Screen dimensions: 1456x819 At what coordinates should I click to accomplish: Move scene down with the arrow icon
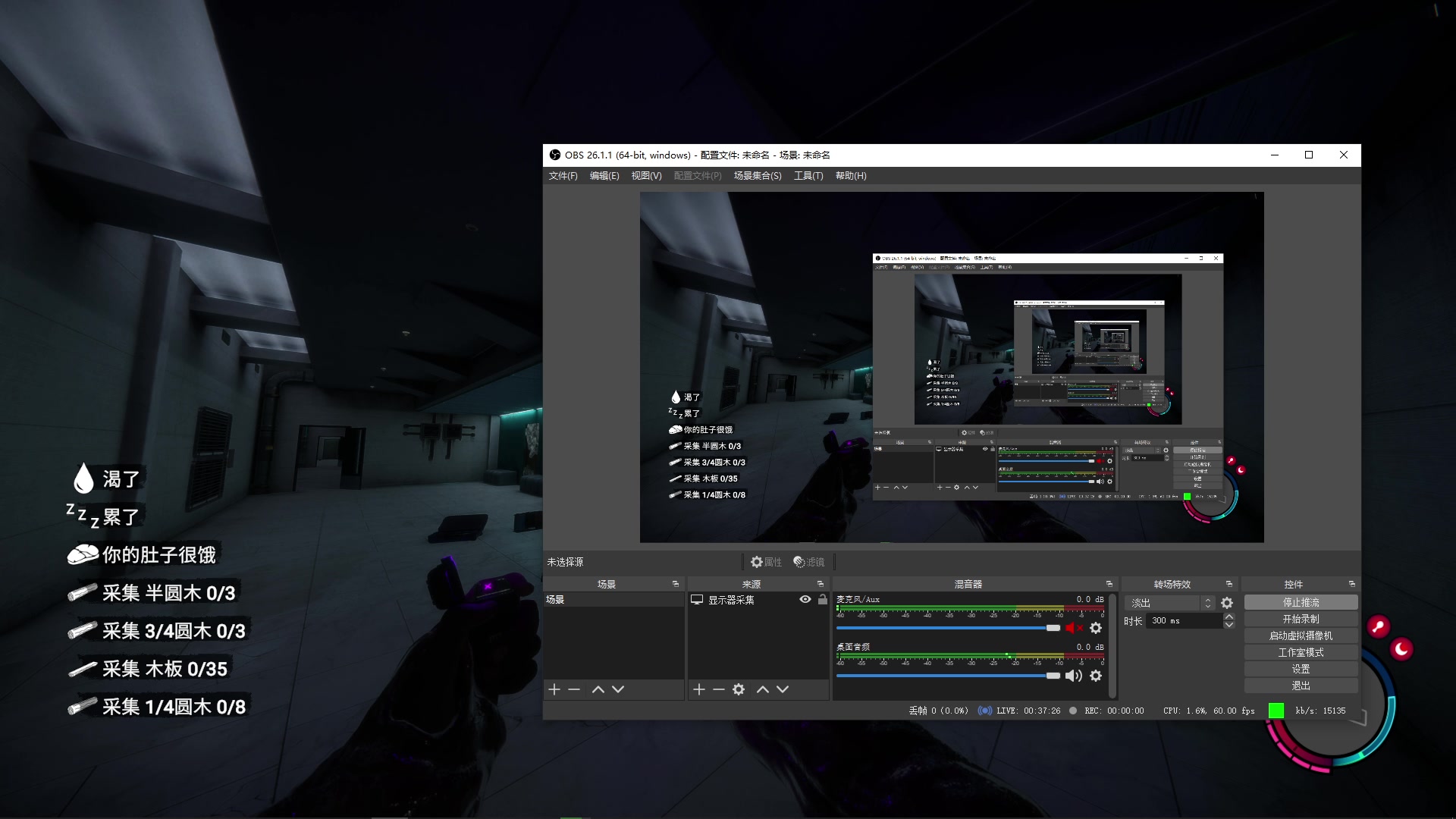point(618,689)
